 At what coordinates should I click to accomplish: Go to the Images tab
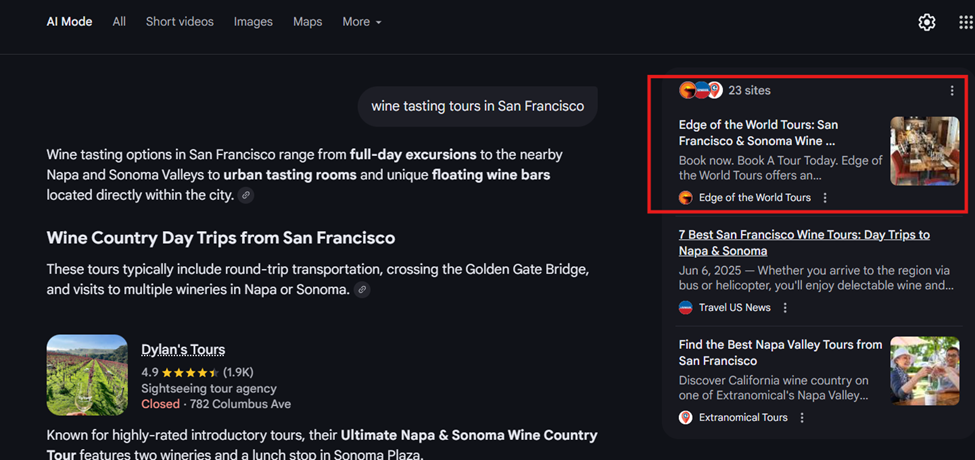[253, 22]
